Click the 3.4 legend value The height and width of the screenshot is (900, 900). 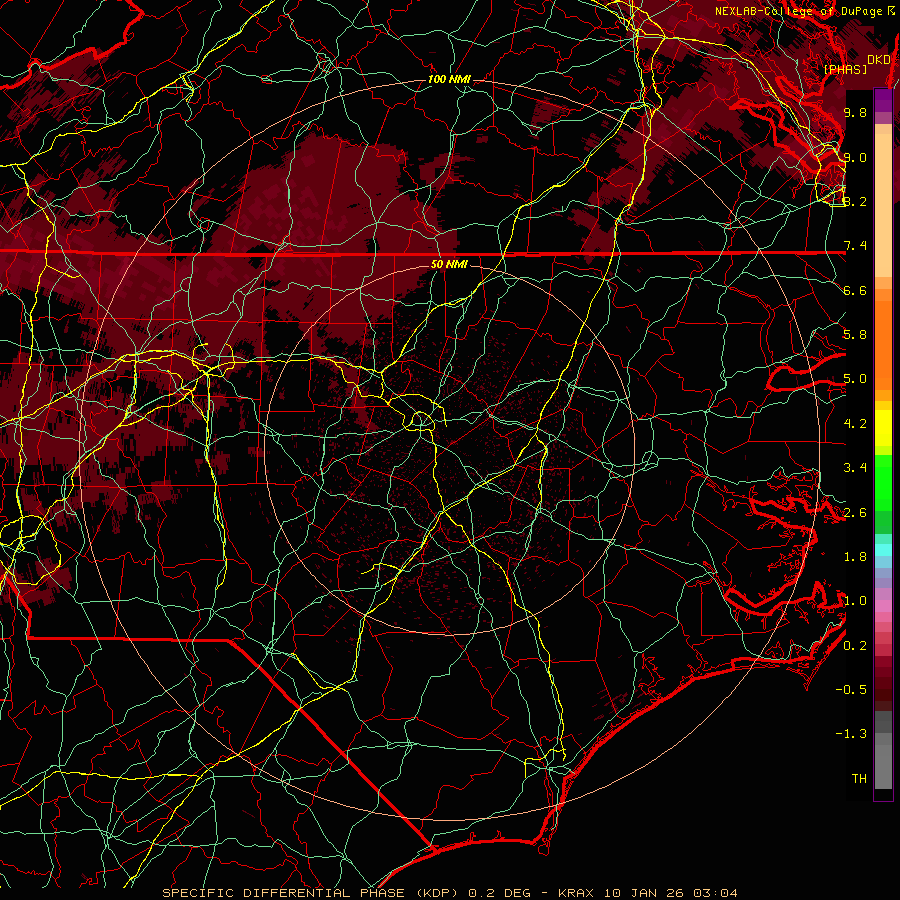(x=855, y=468)
